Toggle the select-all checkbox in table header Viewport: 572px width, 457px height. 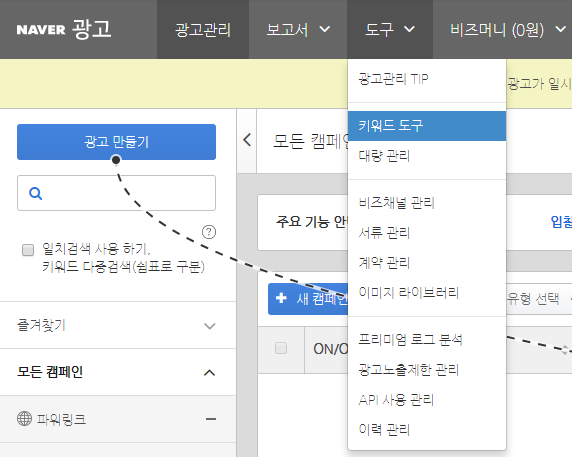click(x=281, y=348)
